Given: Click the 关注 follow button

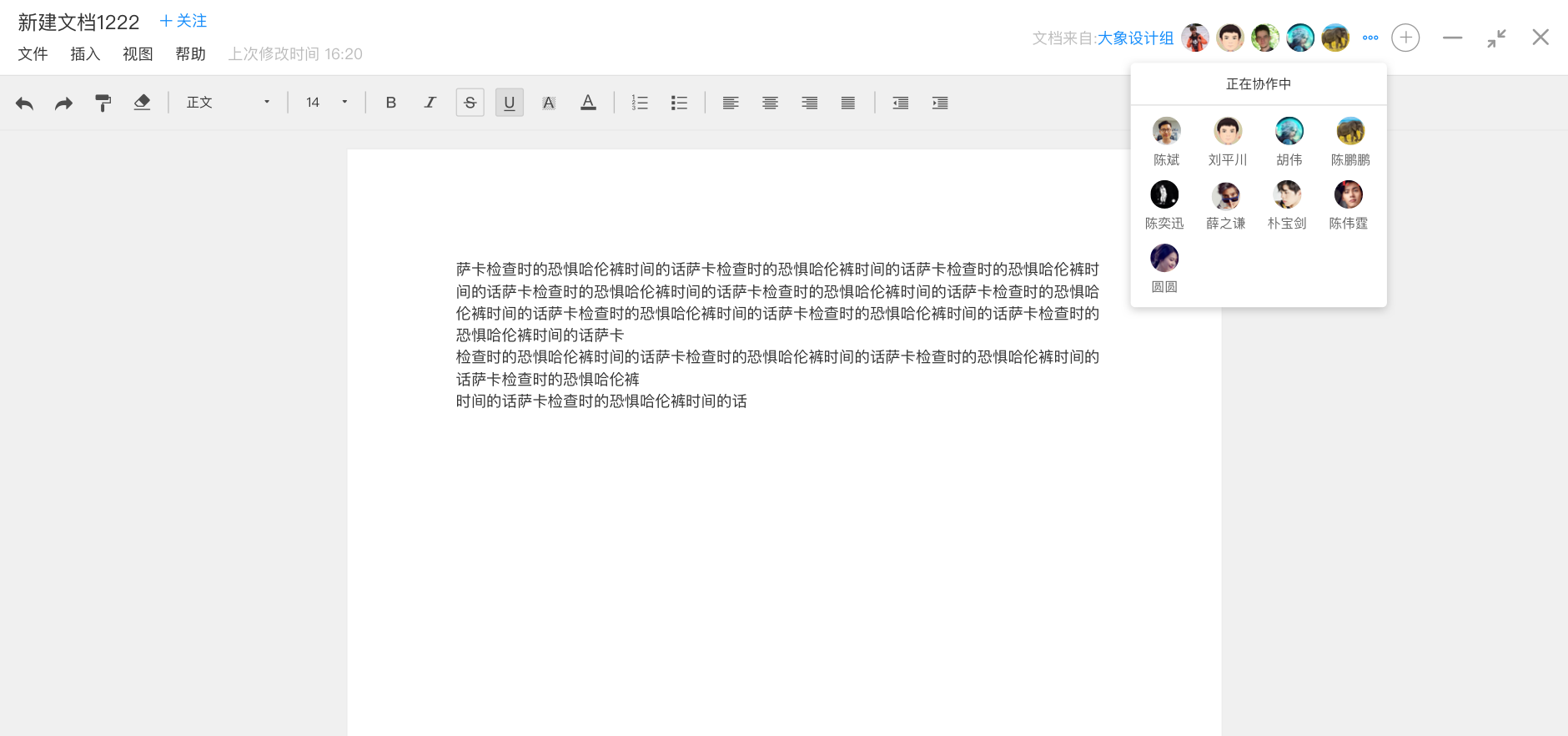Looking at the screenshot, I should [183, 21].
